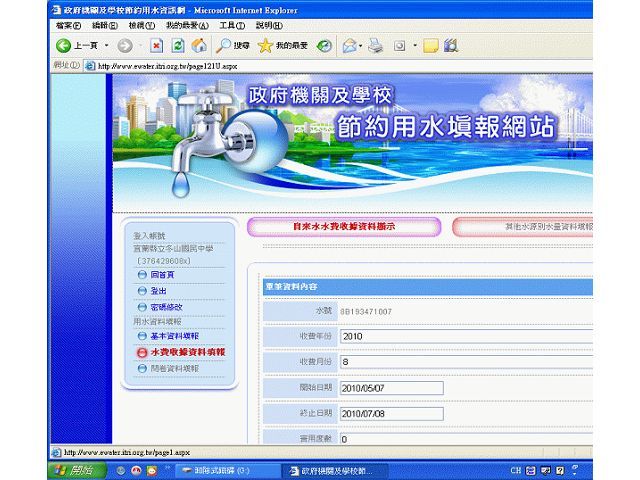Open the 檢視(V) menu

141,25
